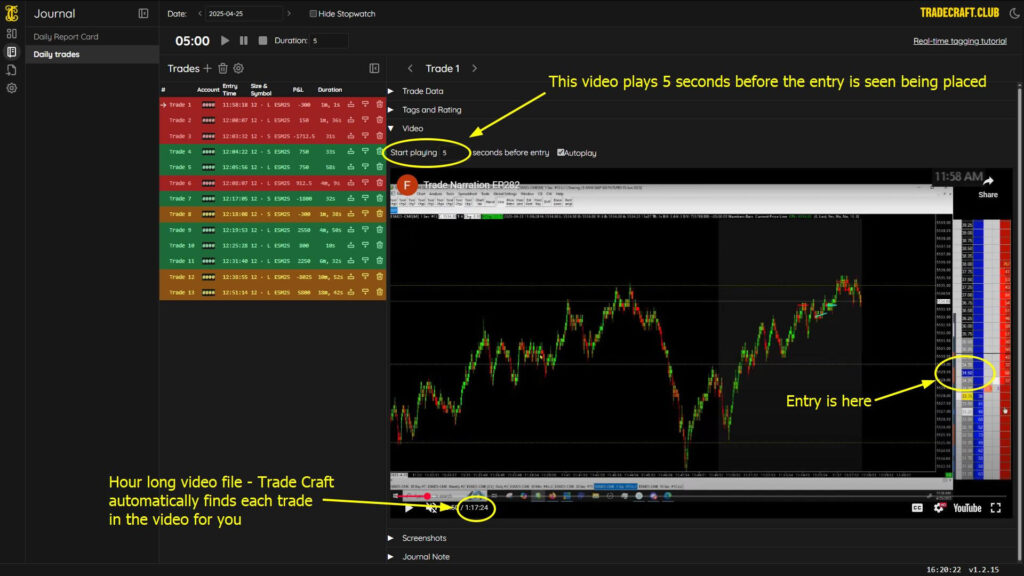Click the tray icon in the Trade 2 row
The width and height of the screenshot is (1024, 576).
point(351,120)
